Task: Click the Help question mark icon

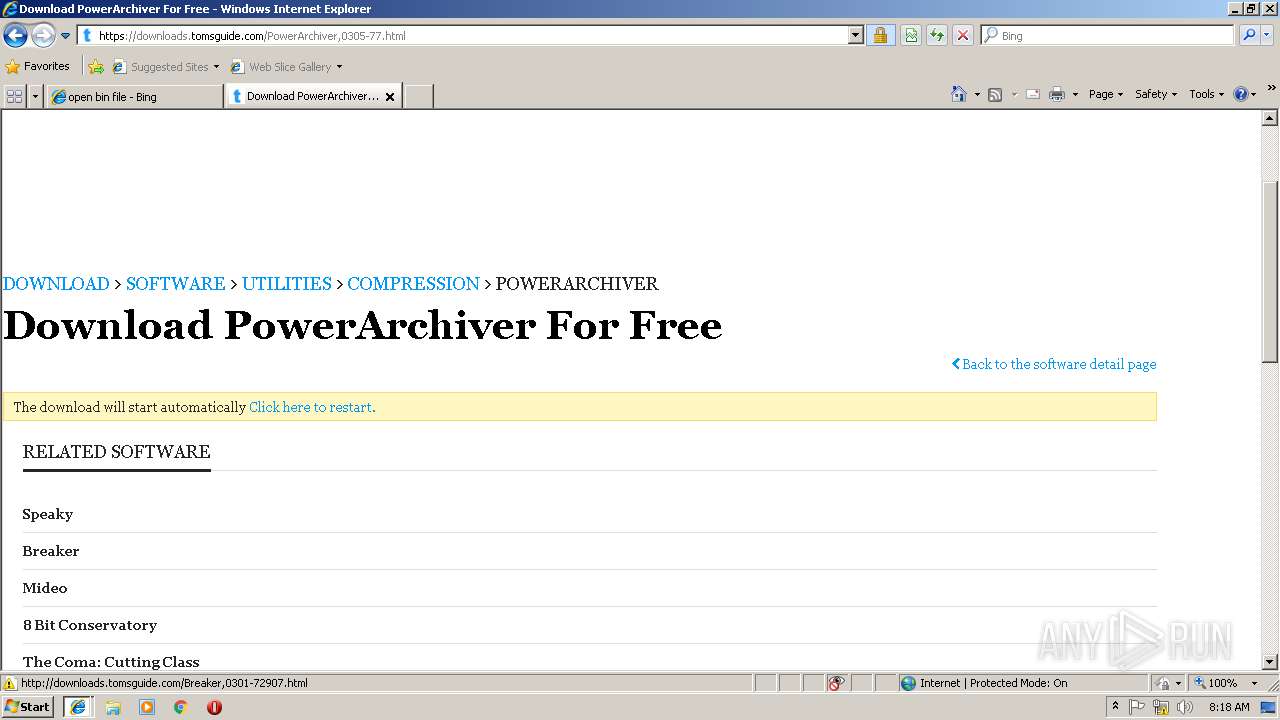Action: [x=1241, y=94]
